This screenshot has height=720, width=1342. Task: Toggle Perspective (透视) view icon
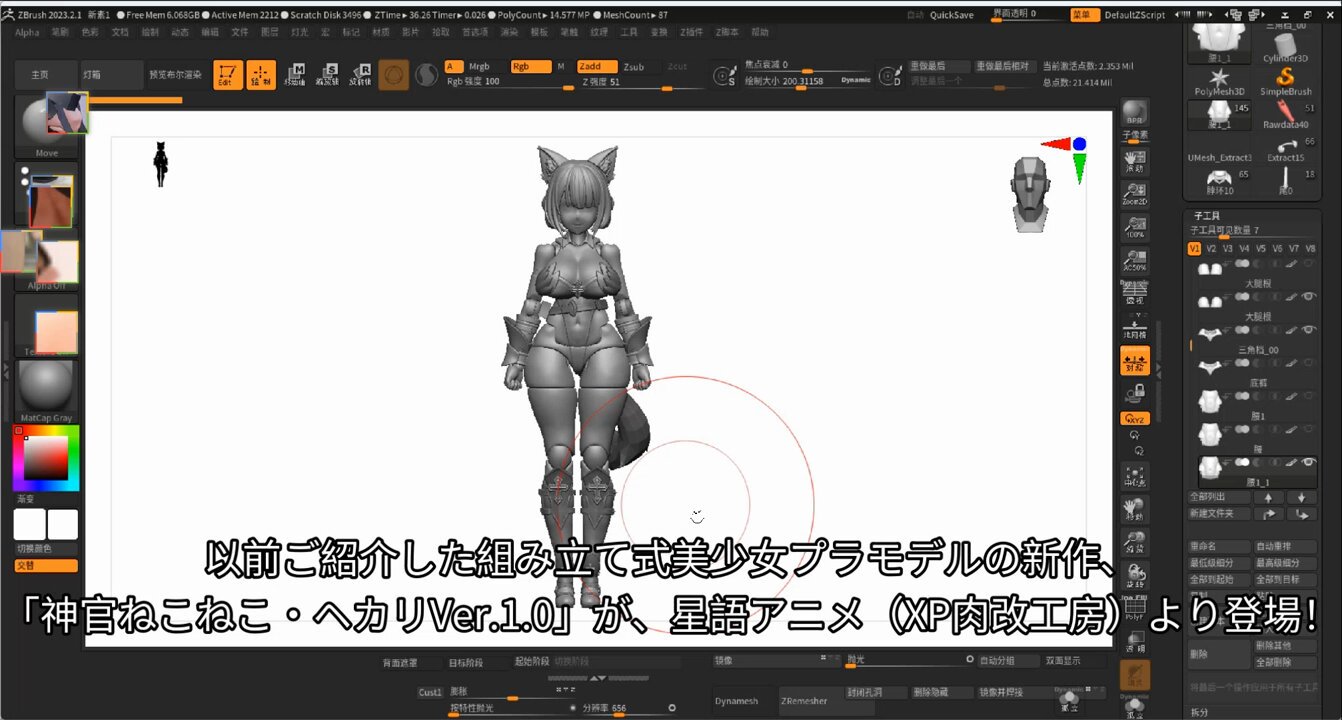click(1134, 293)
